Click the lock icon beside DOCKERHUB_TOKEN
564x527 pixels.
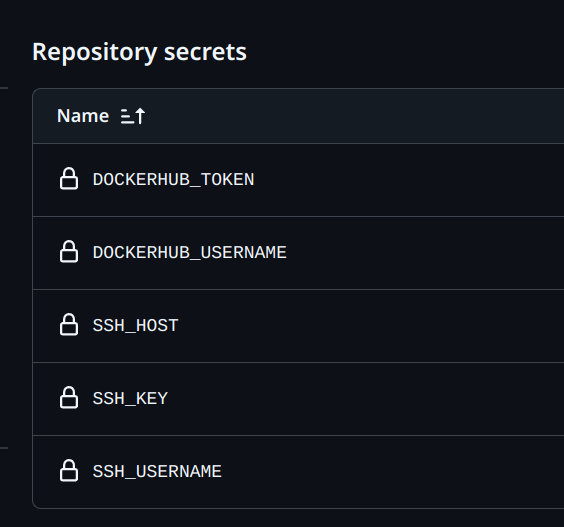tap(69, 178)
